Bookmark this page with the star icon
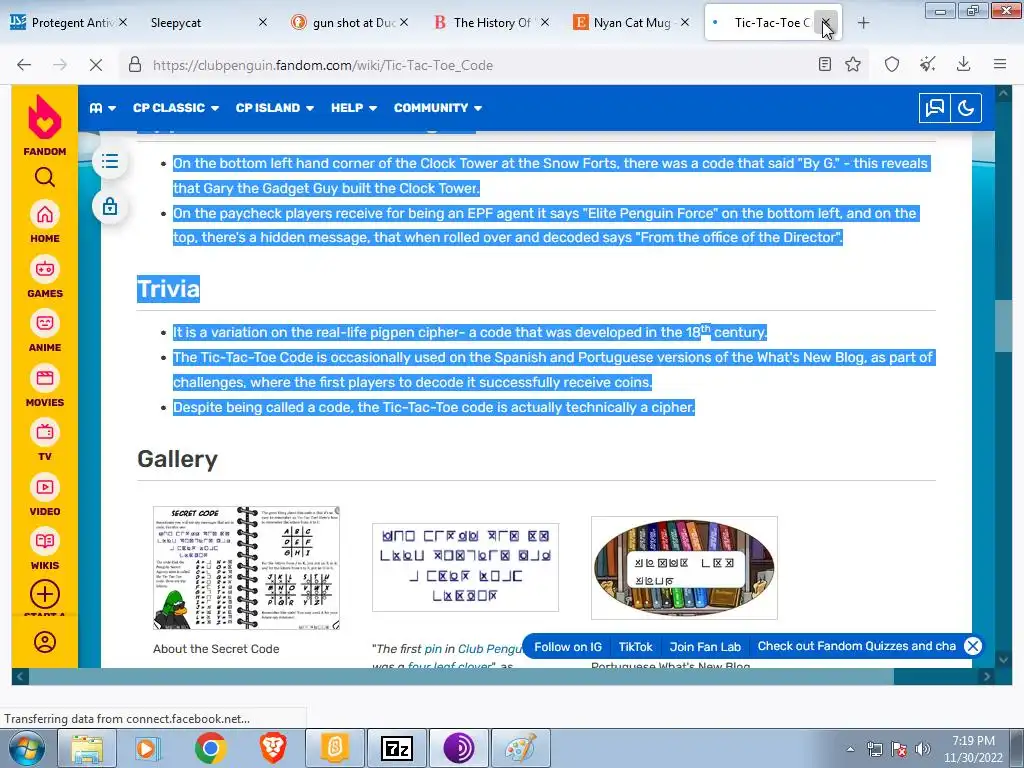This screenshot has width=1024, height=768. click(x=853, y=64)
